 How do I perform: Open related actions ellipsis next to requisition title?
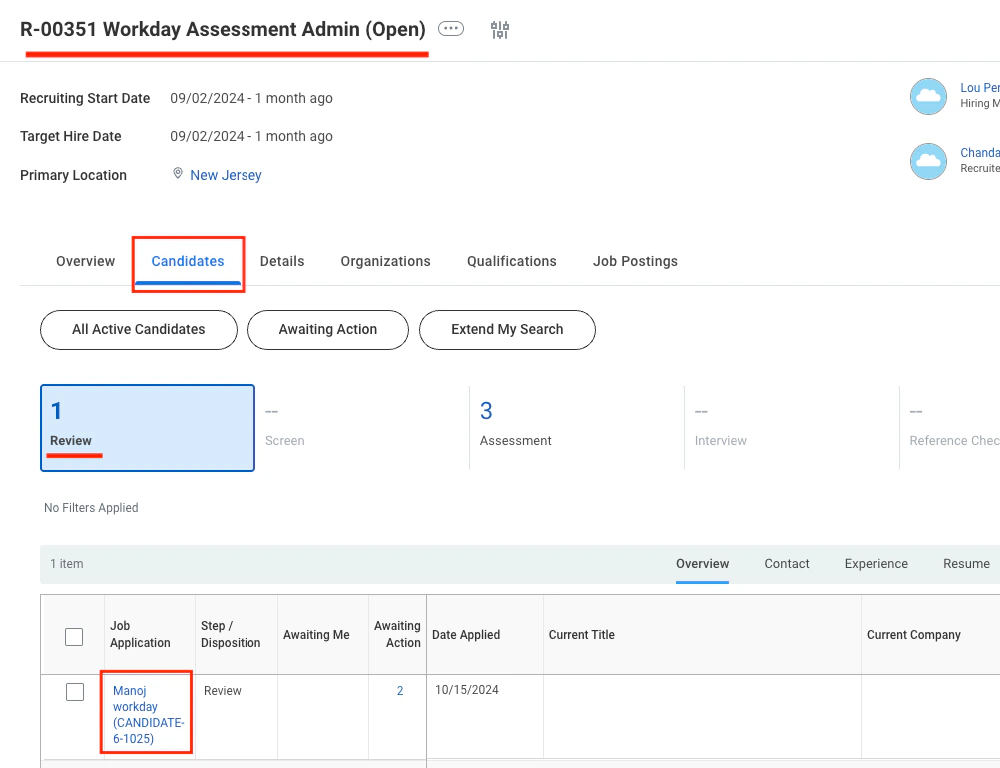(451, 29)
